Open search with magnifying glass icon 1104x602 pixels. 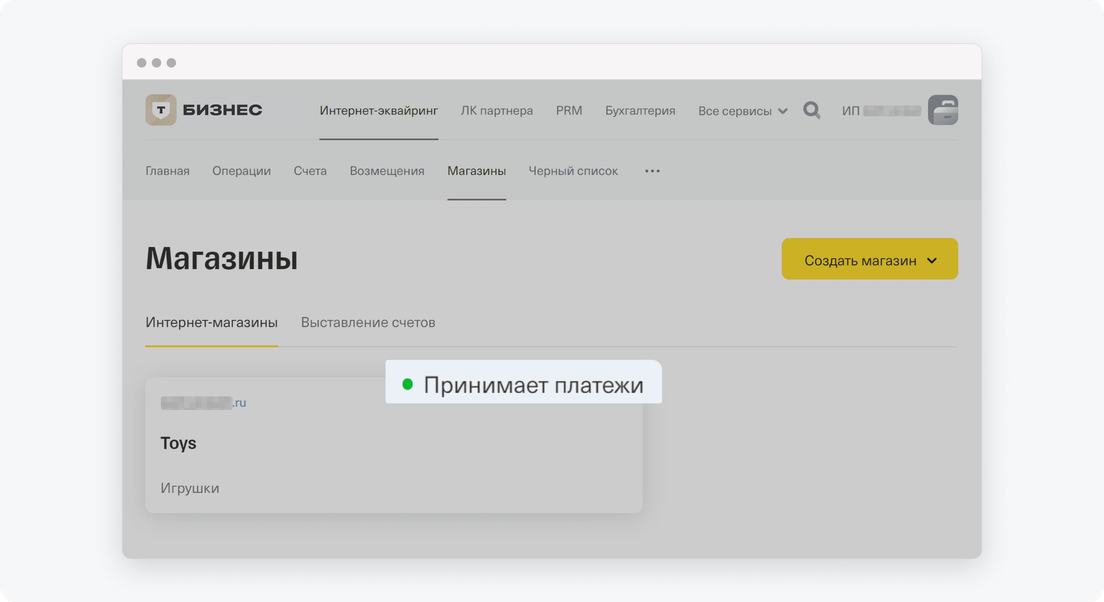(812, 111)
